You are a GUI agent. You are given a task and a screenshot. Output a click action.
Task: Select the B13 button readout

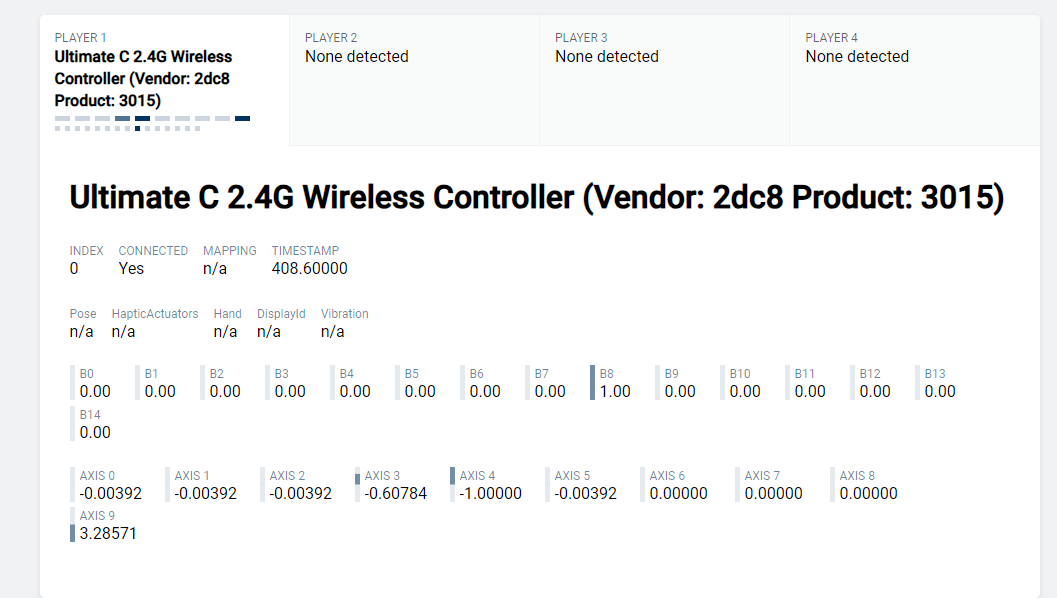click(x=939, y=383)
